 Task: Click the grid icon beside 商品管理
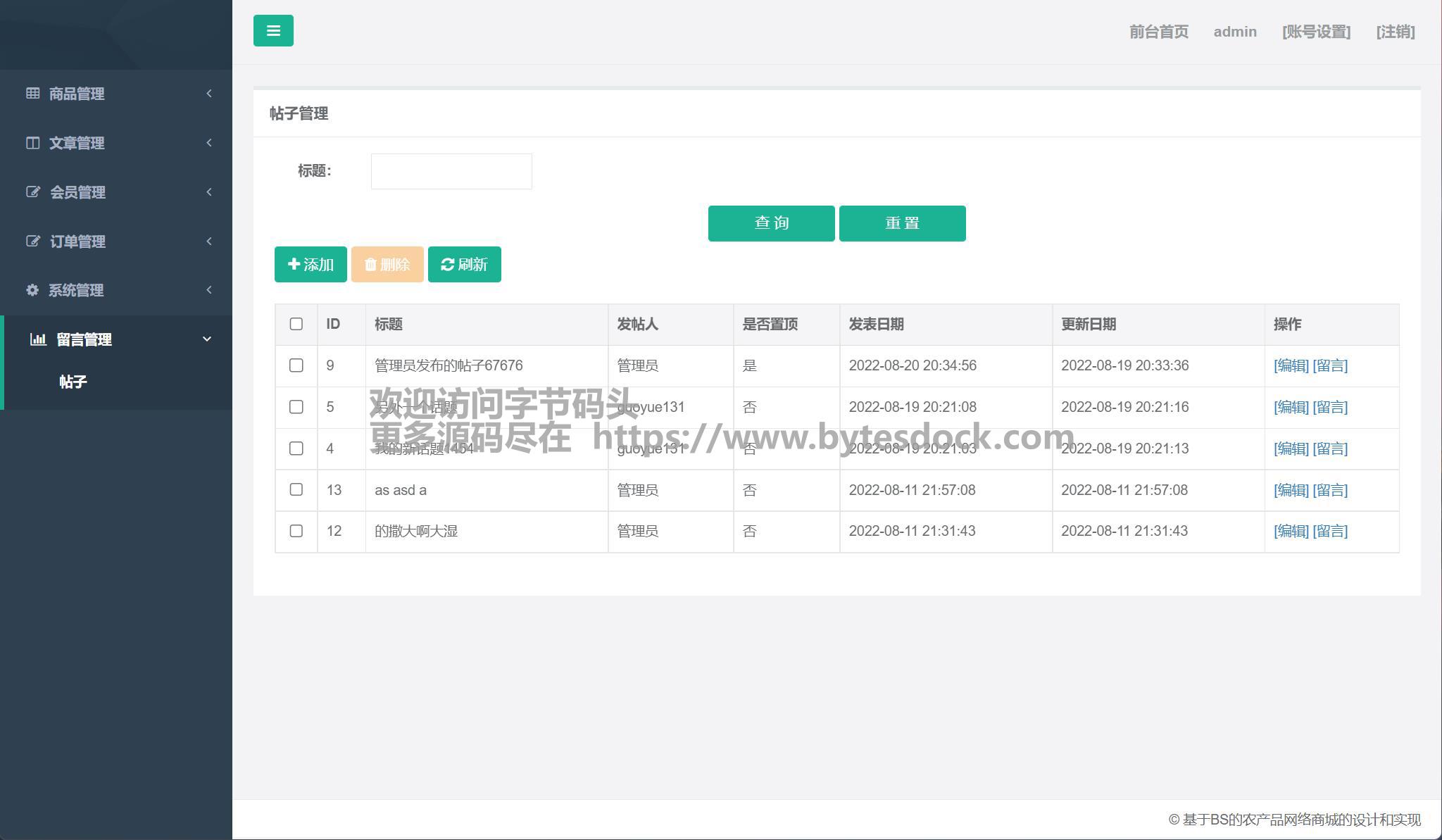pos(33,93)
